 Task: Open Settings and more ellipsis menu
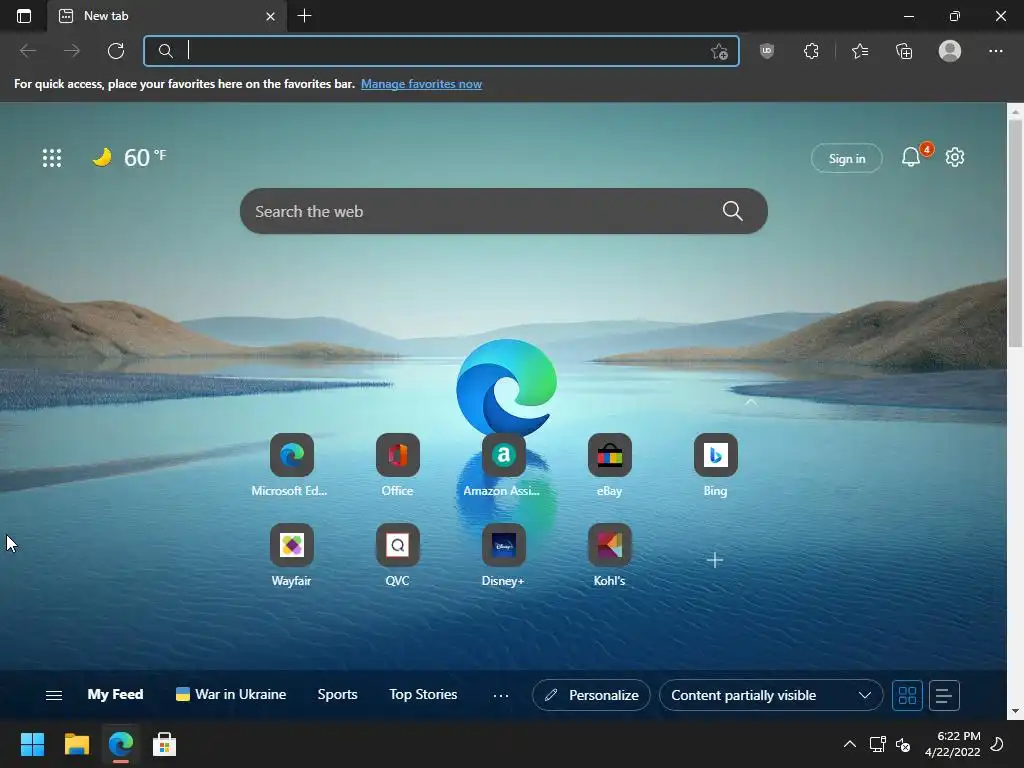coord(995,51)
